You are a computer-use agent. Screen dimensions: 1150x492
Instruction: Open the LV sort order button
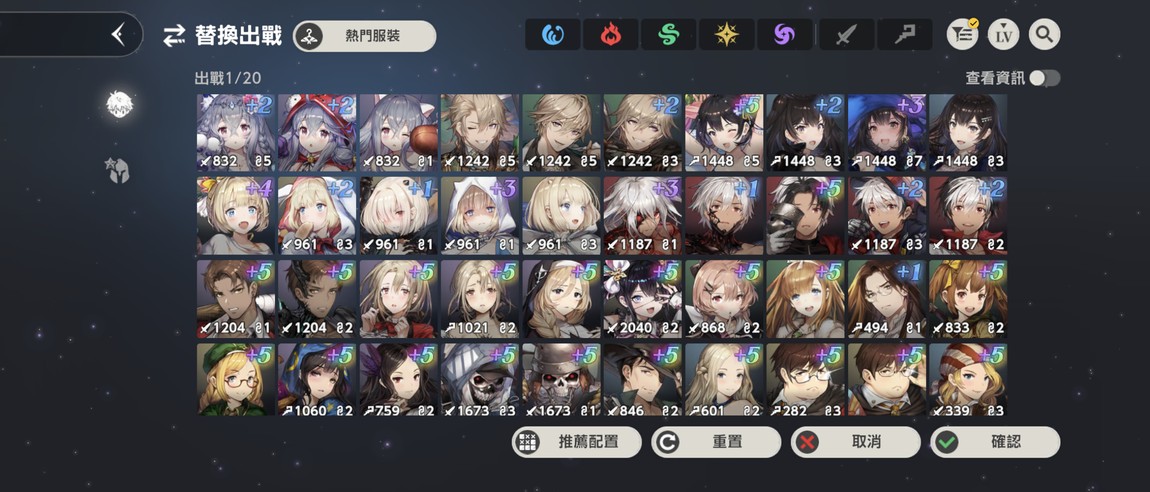pyautogui.click(x=1003, y=34)
